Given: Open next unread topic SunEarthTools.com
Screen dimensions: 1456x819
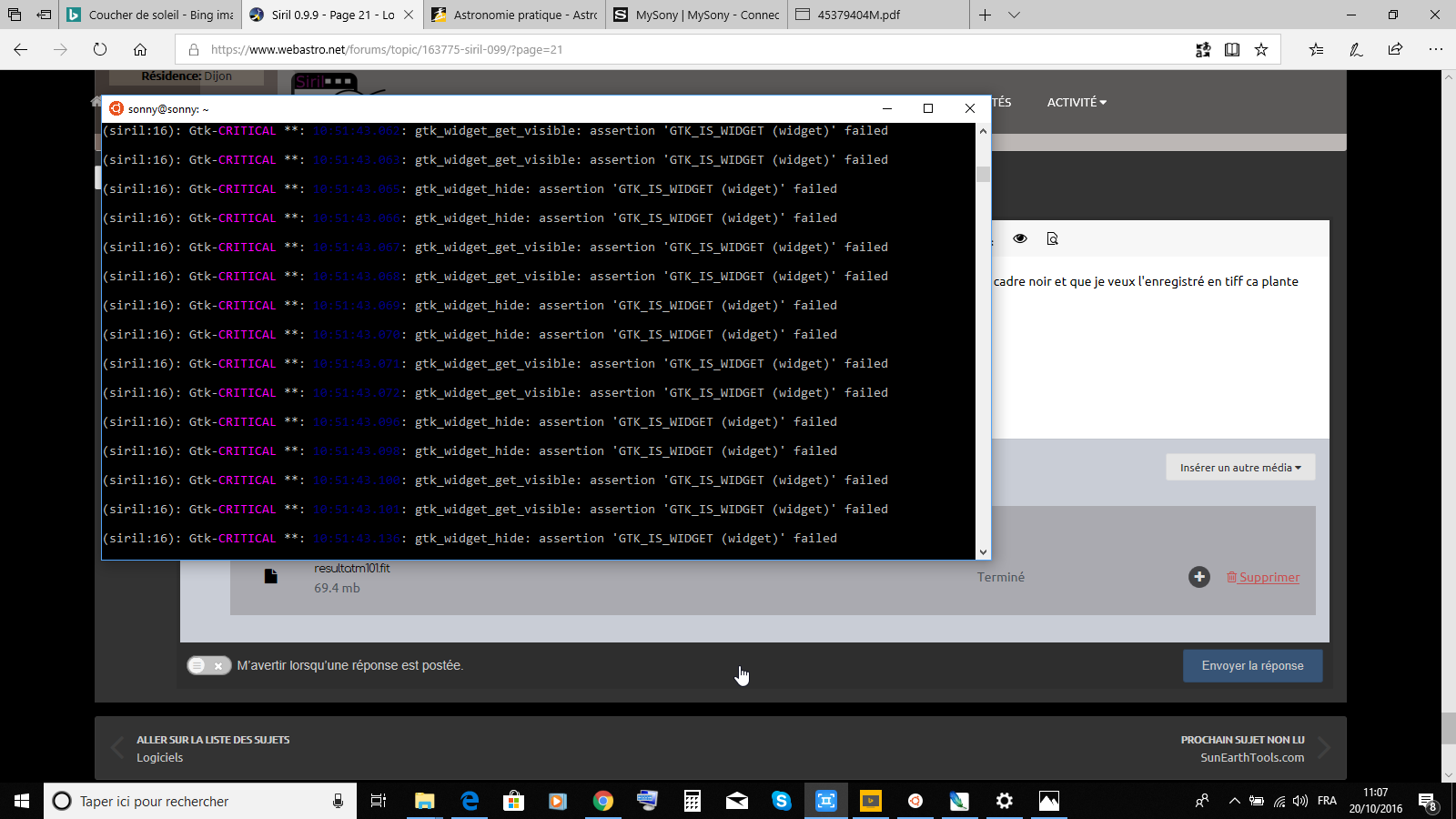Looking at the screenshot, I should tap(1252, 757).
